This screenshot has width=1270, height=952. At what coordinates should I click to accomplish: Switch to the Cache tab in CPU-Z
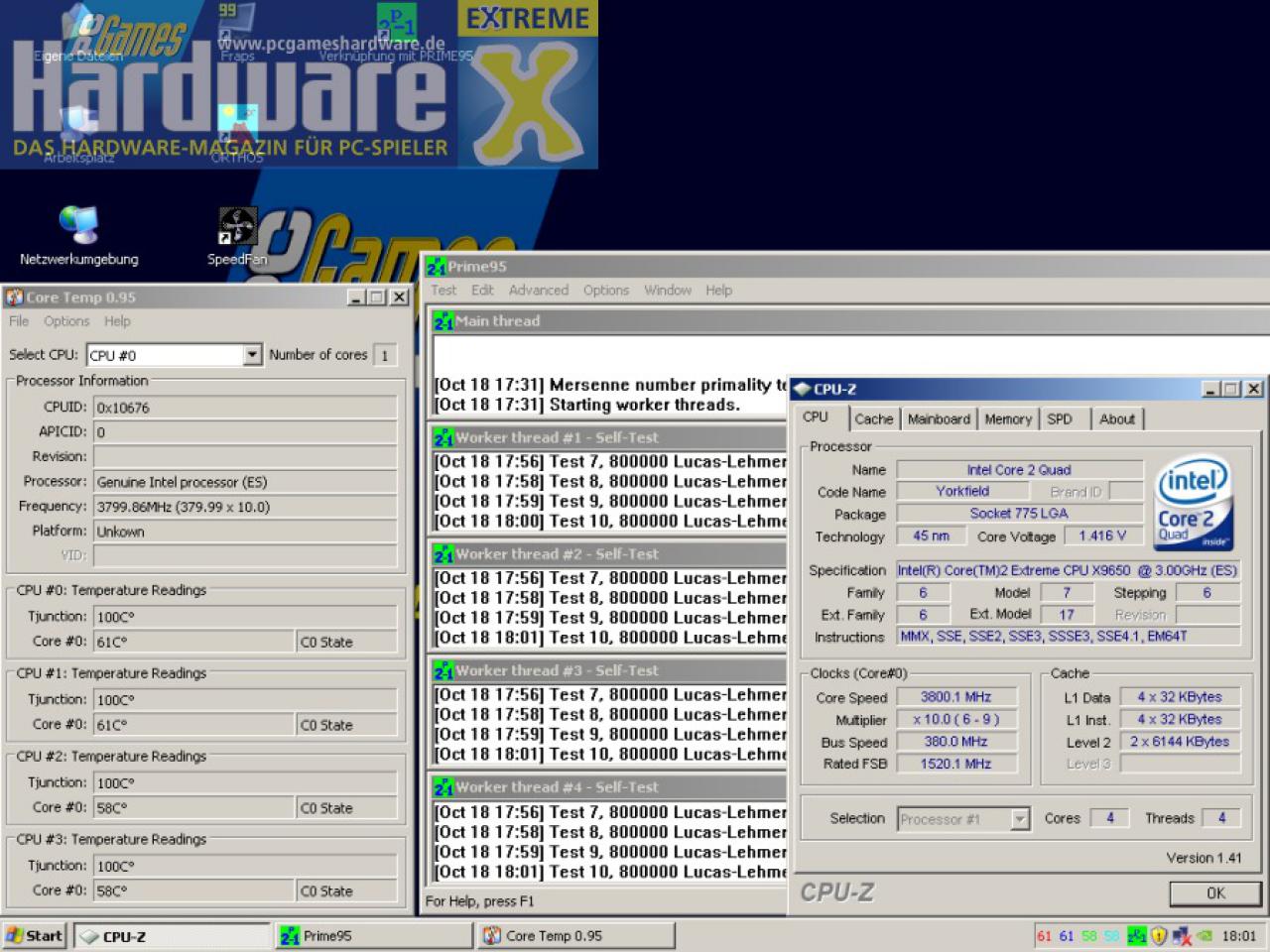coord(874,419)
